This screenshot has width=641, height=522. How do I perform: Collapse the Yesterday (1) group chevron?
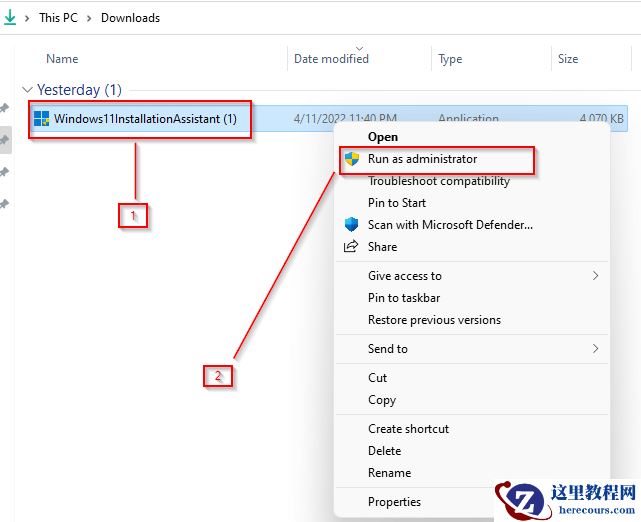click(27, 90)
